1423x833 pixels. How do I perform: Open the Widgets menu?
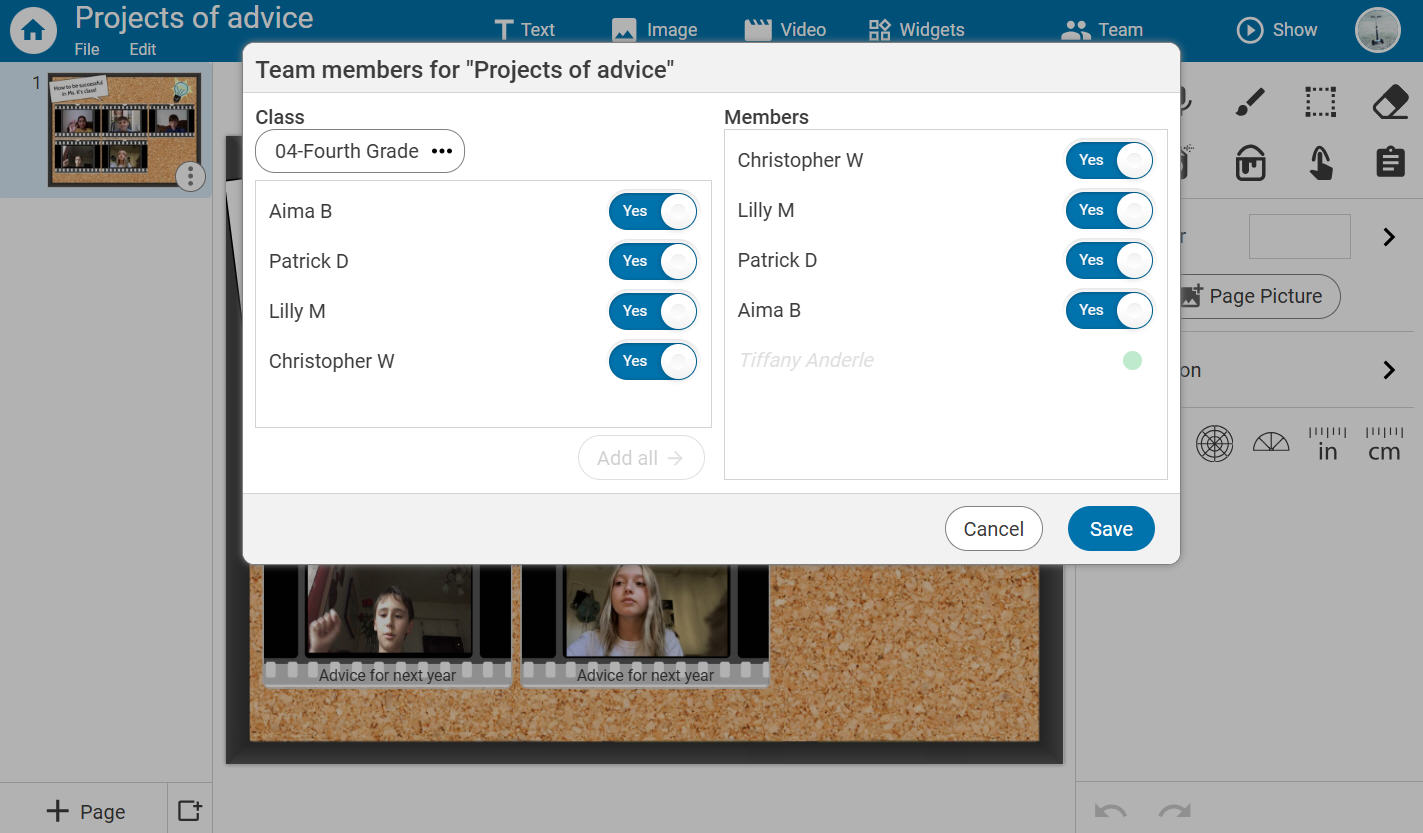pos(916,30)
